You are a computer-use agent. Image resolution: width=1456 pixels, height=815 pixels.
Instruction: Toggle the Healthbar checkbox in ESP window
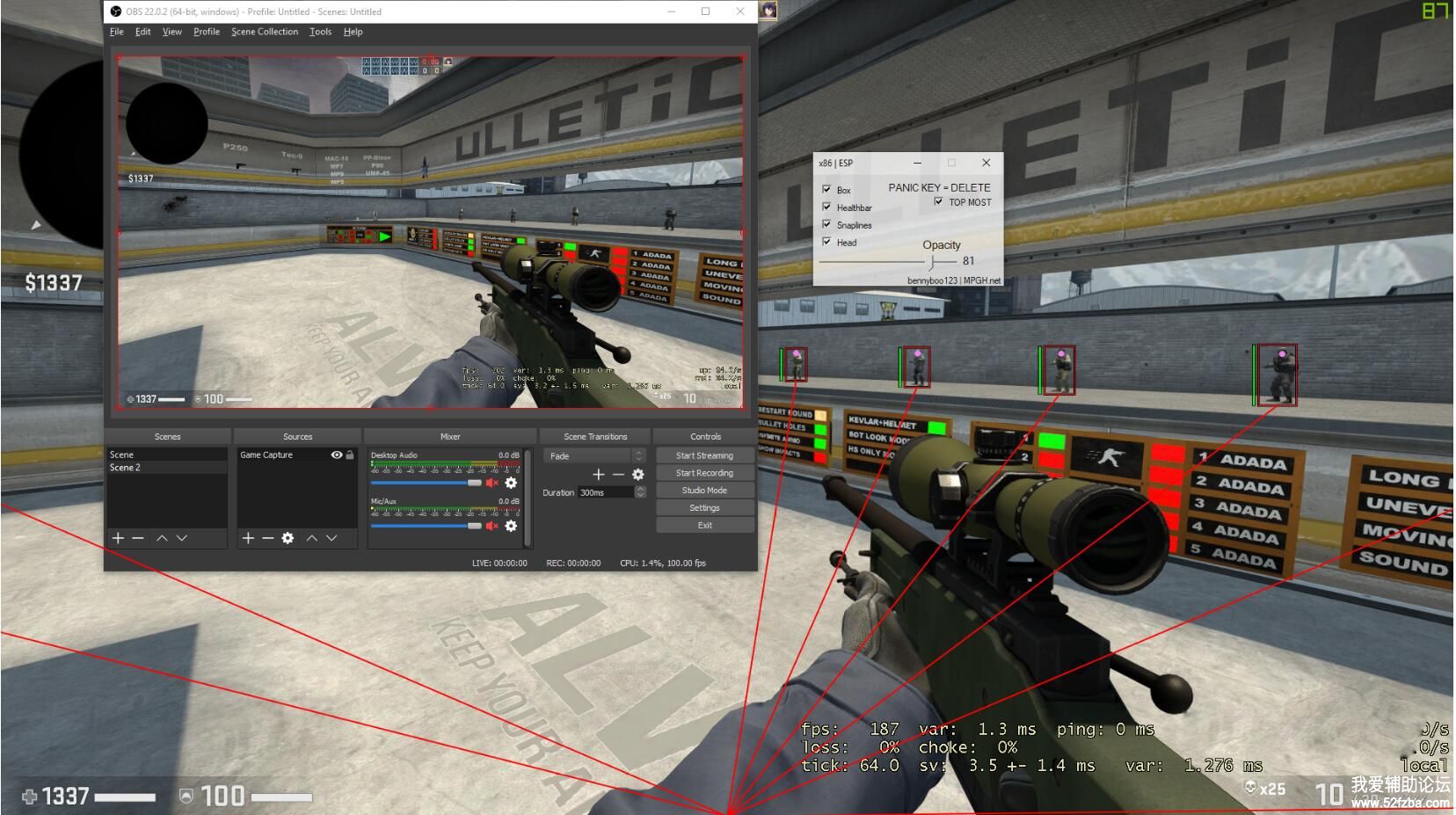click(x=826, y=207)
